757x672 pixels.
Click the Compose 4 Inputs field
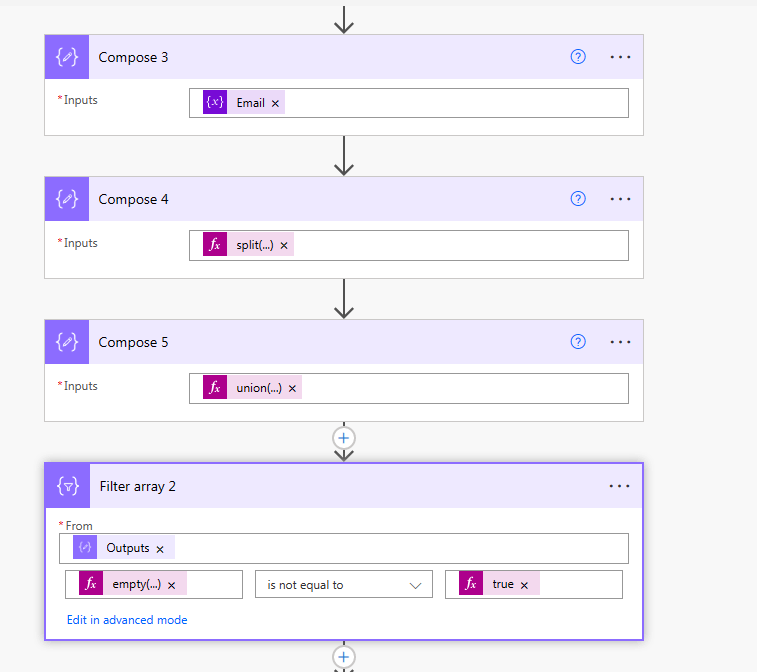(408, 245)
